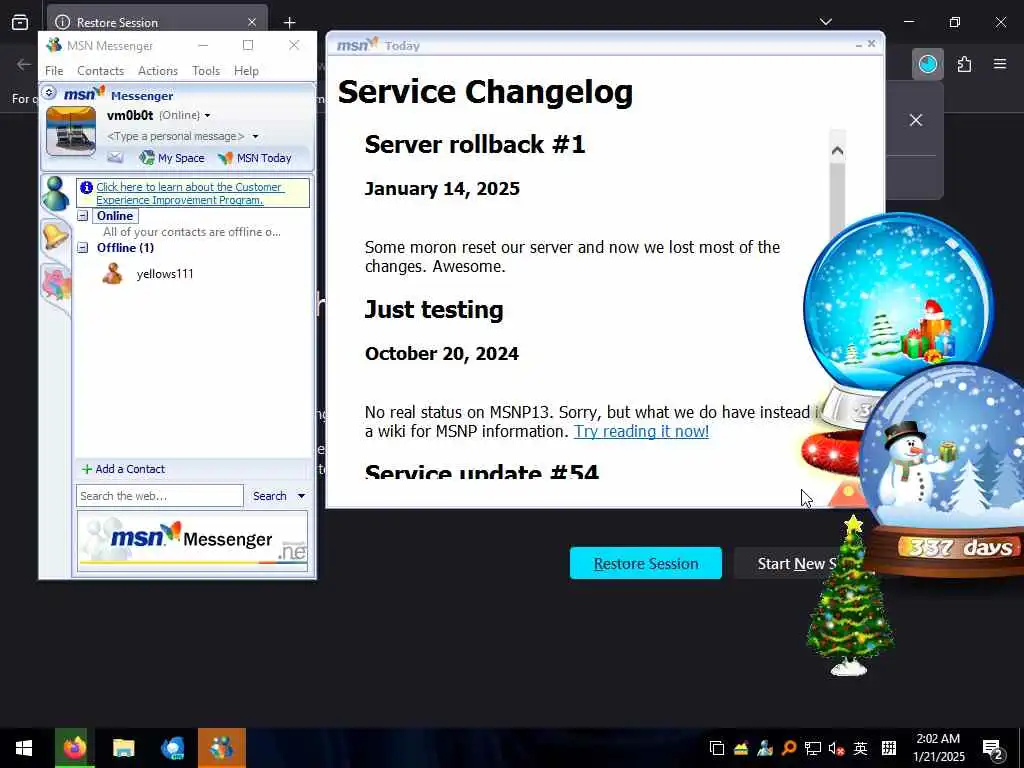Dismiss the browser side panel with X
This screenshot has width=1024, height=768.
pos(916,120)
